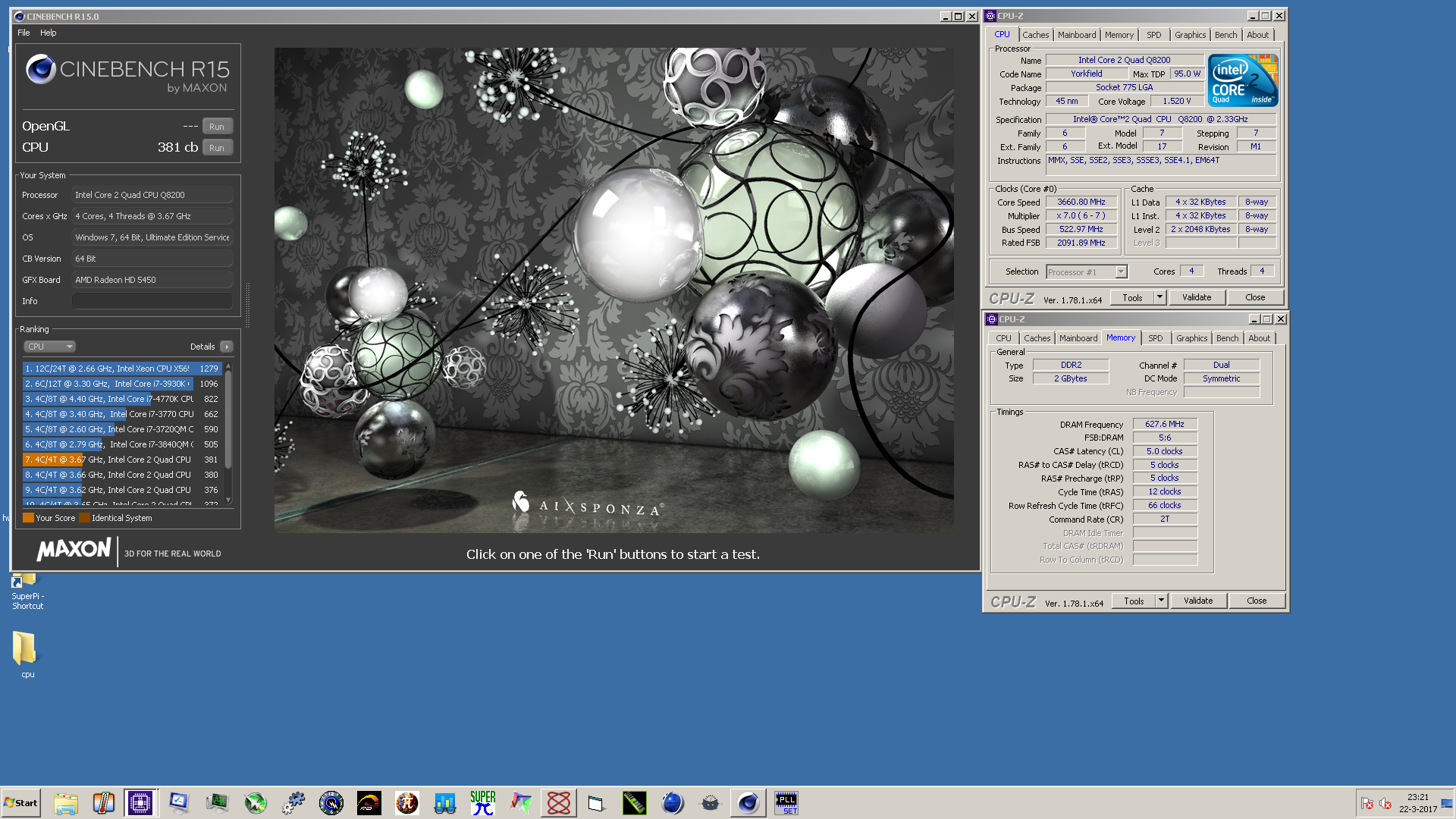Expand ranking Details arrow
This screenshot has height=819, width=1456.
(x=227, y=347)
